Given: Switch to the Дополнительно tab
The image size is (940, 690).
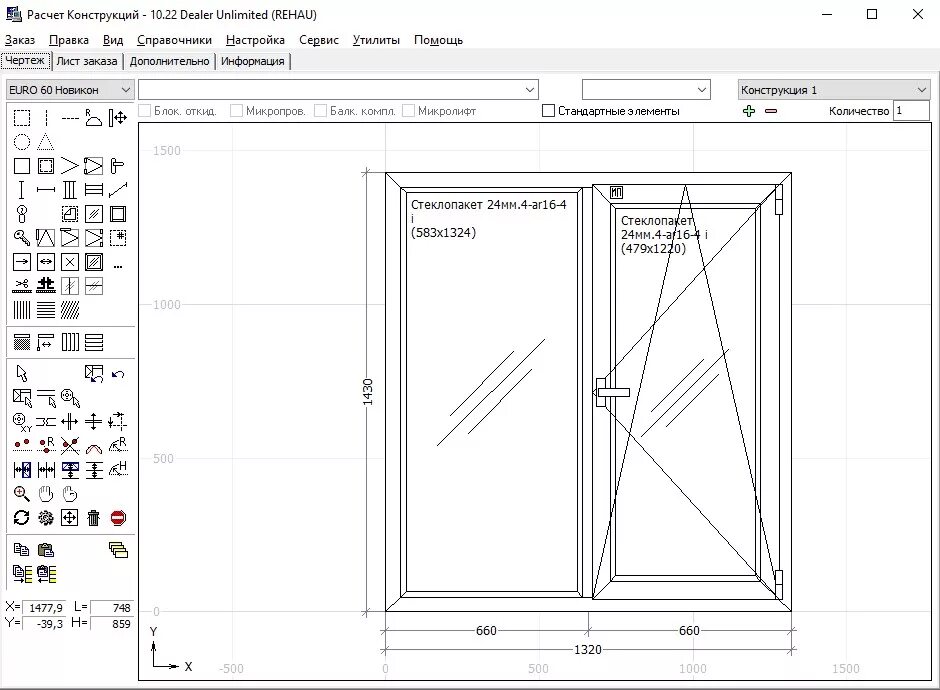Looking at the screenshot, I should 170,61.
